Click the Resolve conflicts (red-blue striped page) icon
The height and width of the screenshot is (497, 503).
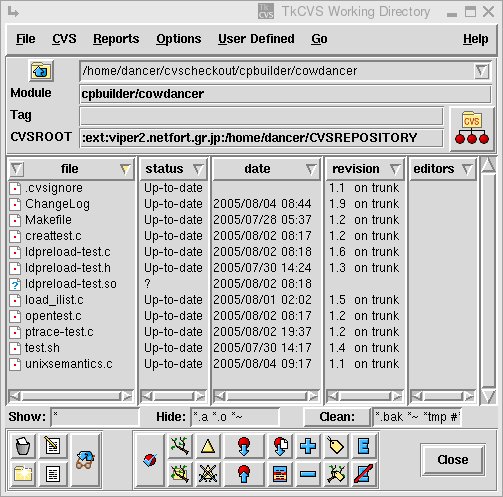click(x=280, y=474)
